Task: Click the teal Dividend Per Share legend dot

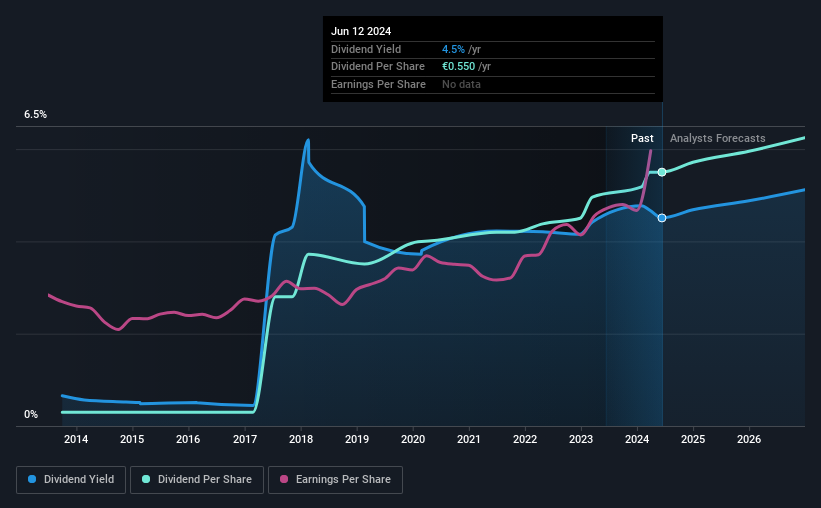Action: [146, 479]
